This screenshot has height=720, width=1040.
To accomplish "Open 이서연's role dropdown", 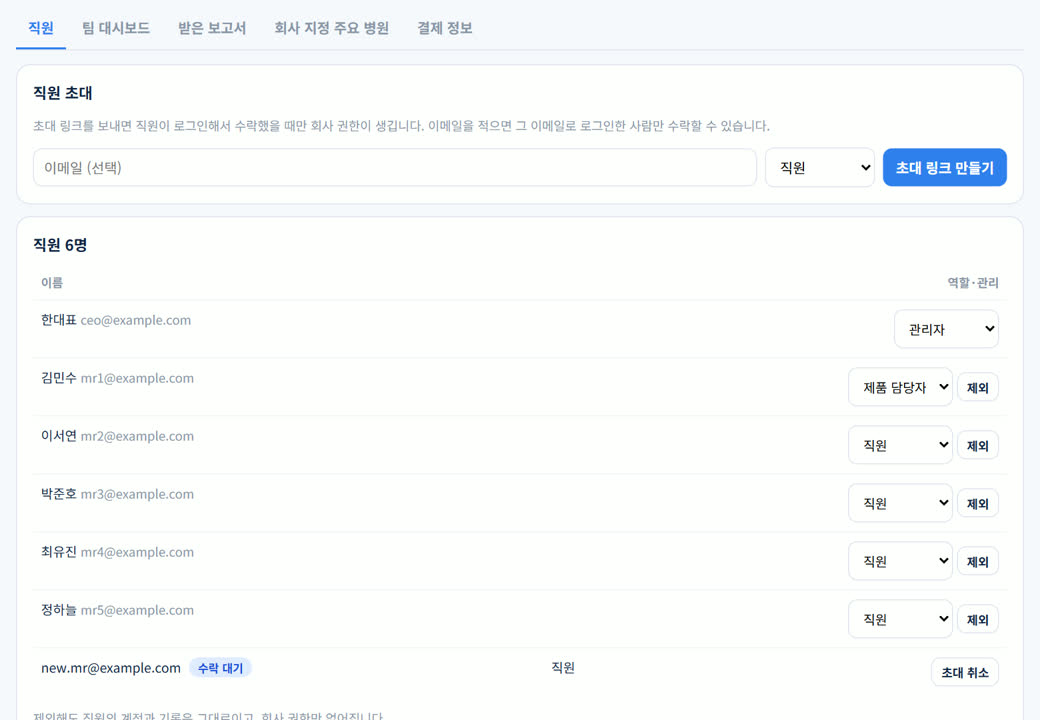I will 900,445.
